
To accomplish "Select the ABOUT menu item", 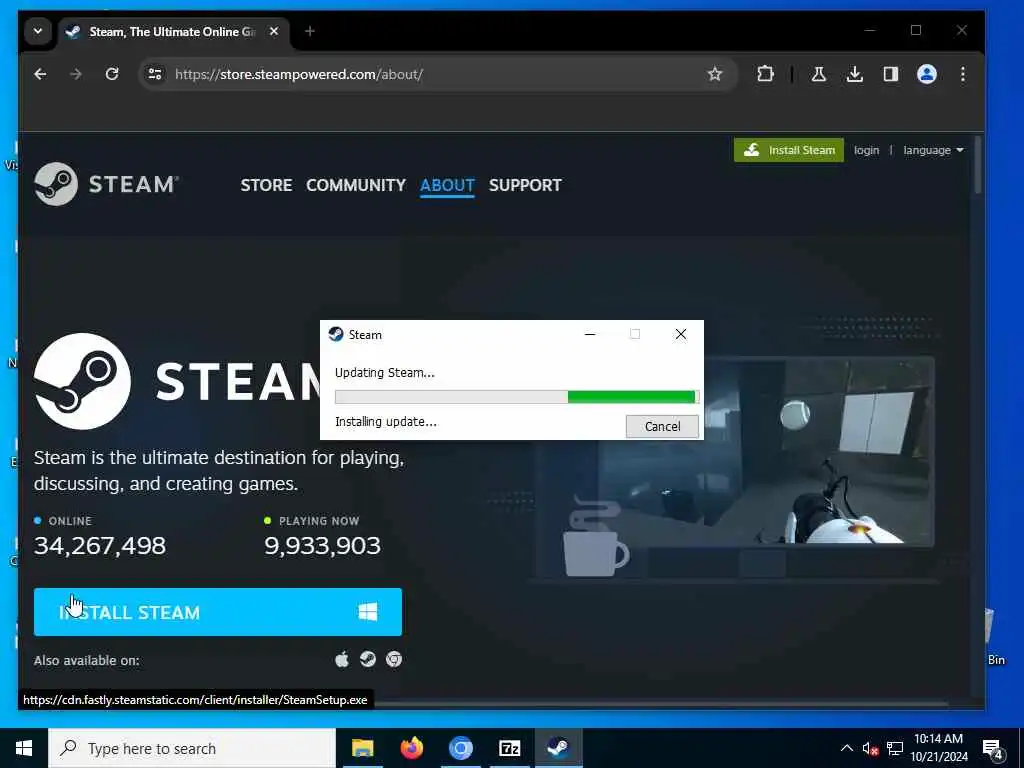I will point(447,185).
